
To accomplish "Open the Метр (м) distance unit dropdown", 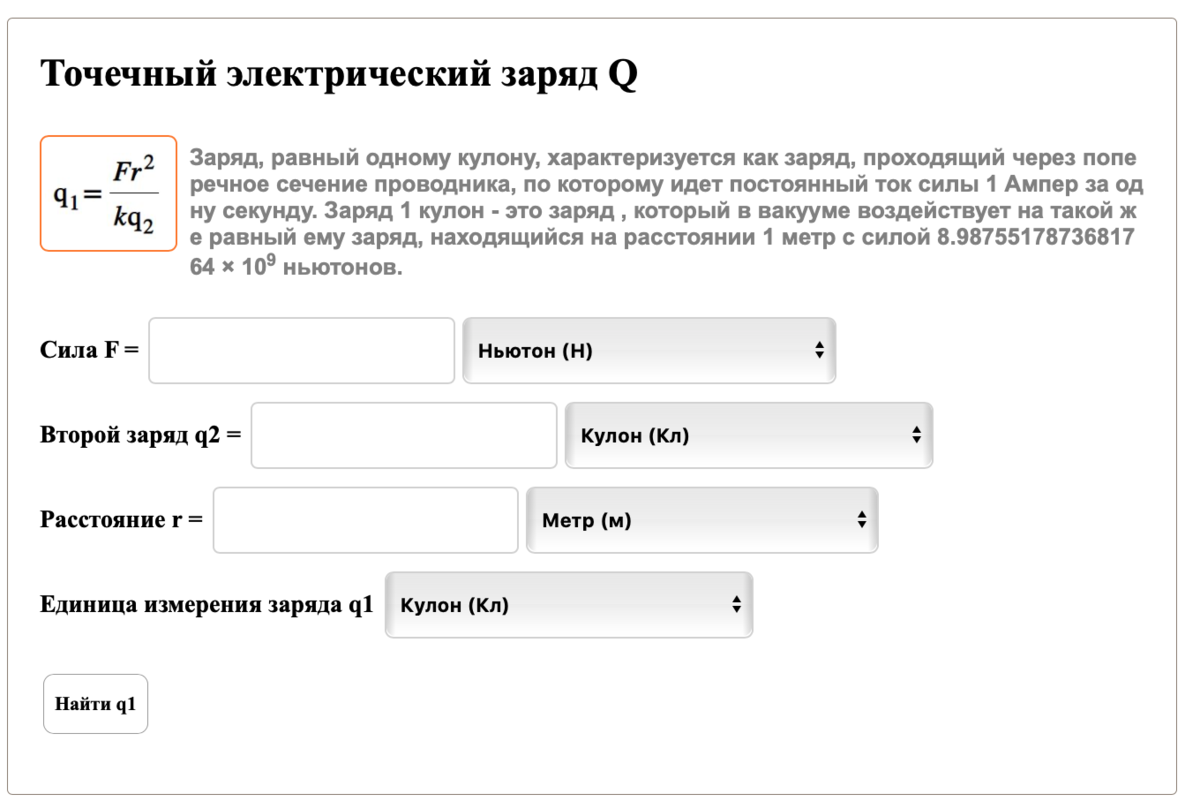I will click(702, 520).
